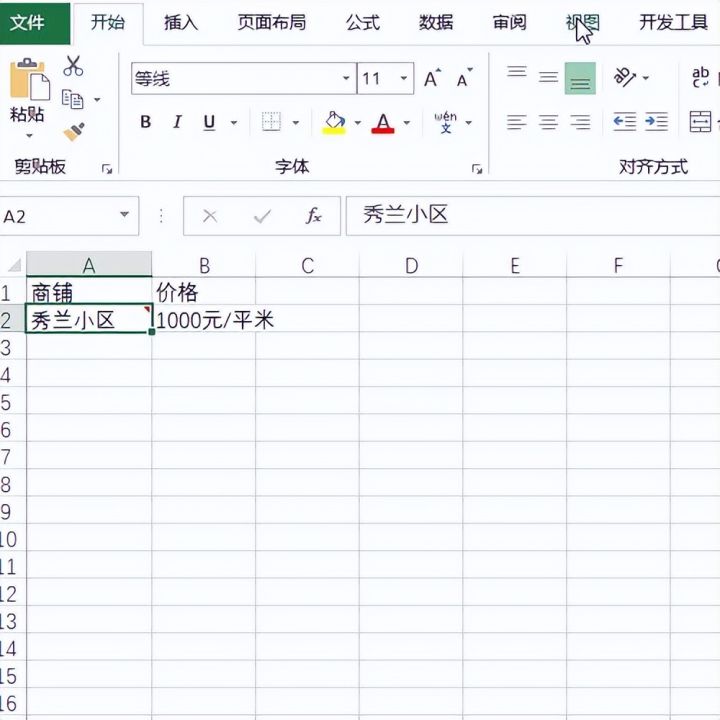Viewport: 720px width, 720px height.
Task: Select the Format Painter brush
Action: 74,131
